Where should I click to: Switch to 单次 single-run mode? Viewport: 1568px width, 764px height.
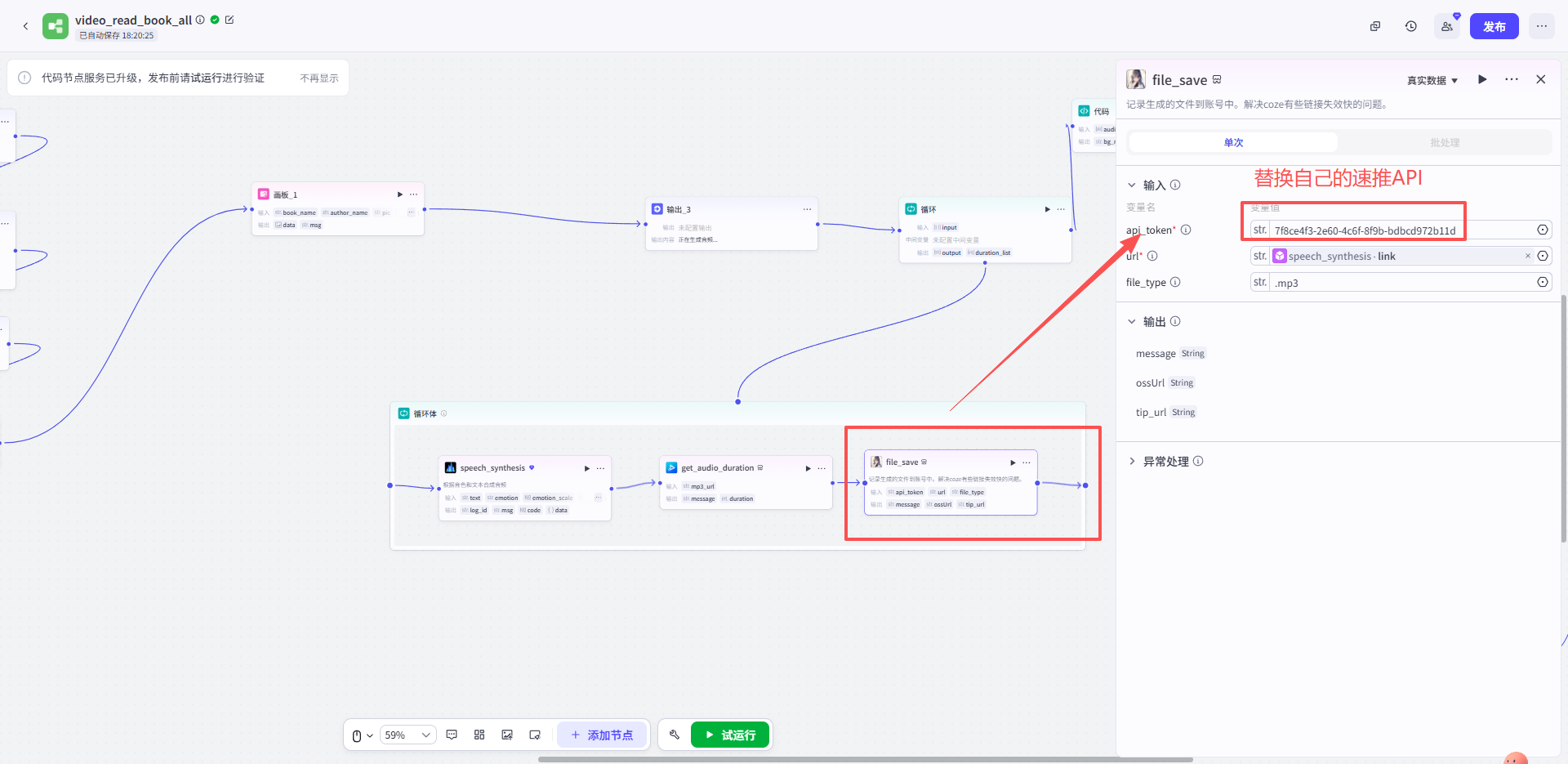1233,142
